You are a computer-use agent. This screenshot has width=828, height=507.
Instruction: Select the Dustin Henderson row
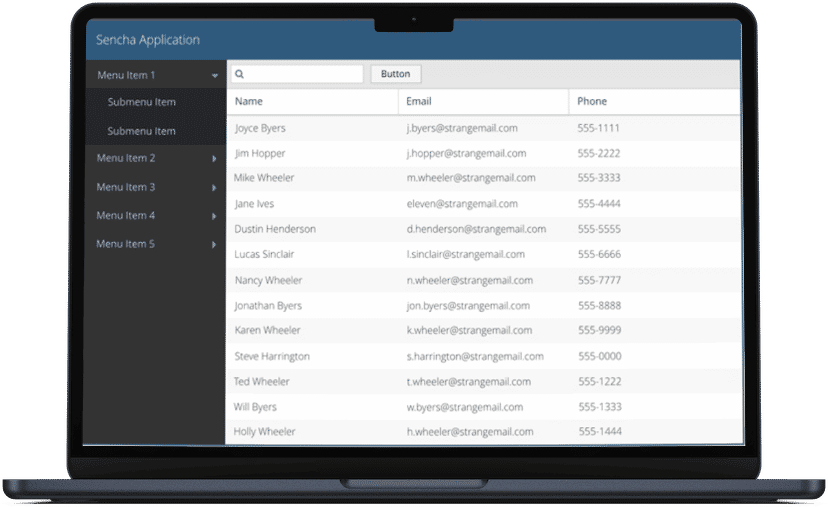(x=275, y=229)
